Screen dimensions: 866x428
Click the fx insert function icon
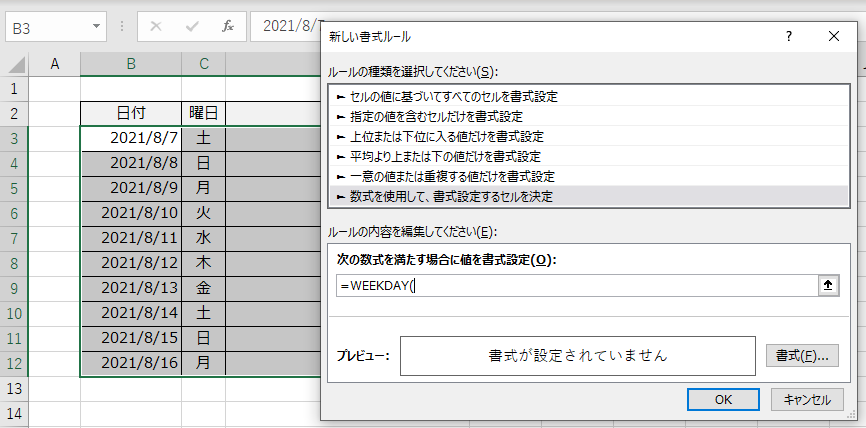pyautogui.click(x=228, y=26)
